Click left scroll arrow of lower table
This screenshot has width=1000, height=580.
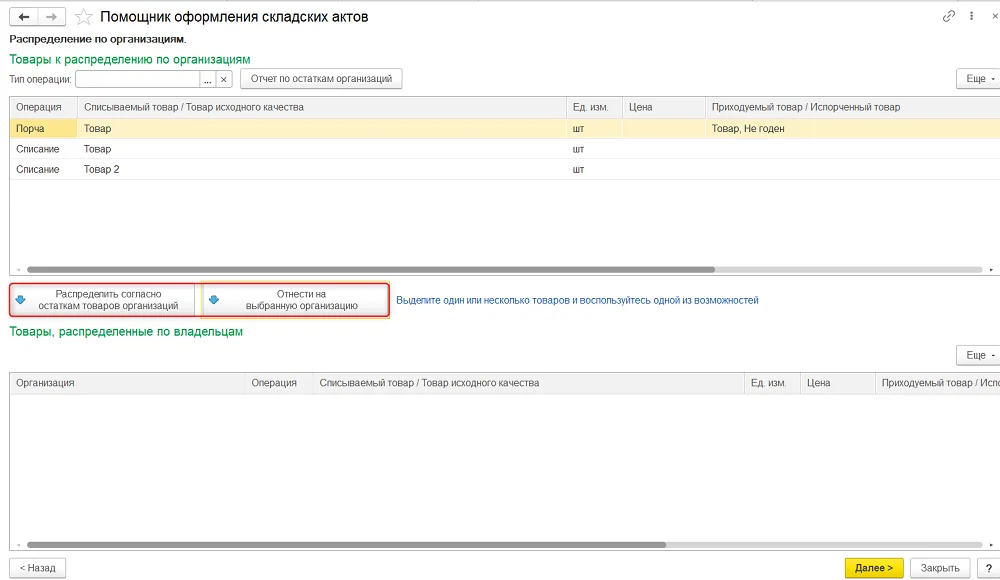pos(18,546)
